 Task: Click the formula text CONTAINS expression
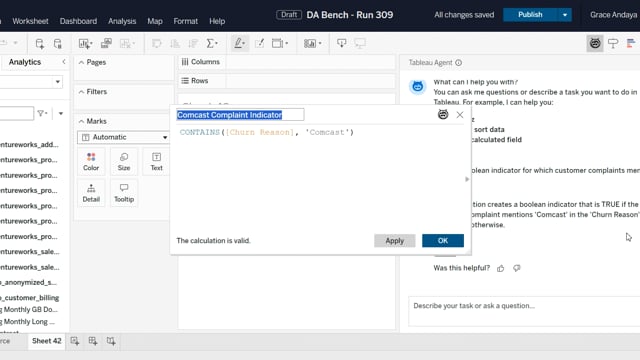coord(267,132)
